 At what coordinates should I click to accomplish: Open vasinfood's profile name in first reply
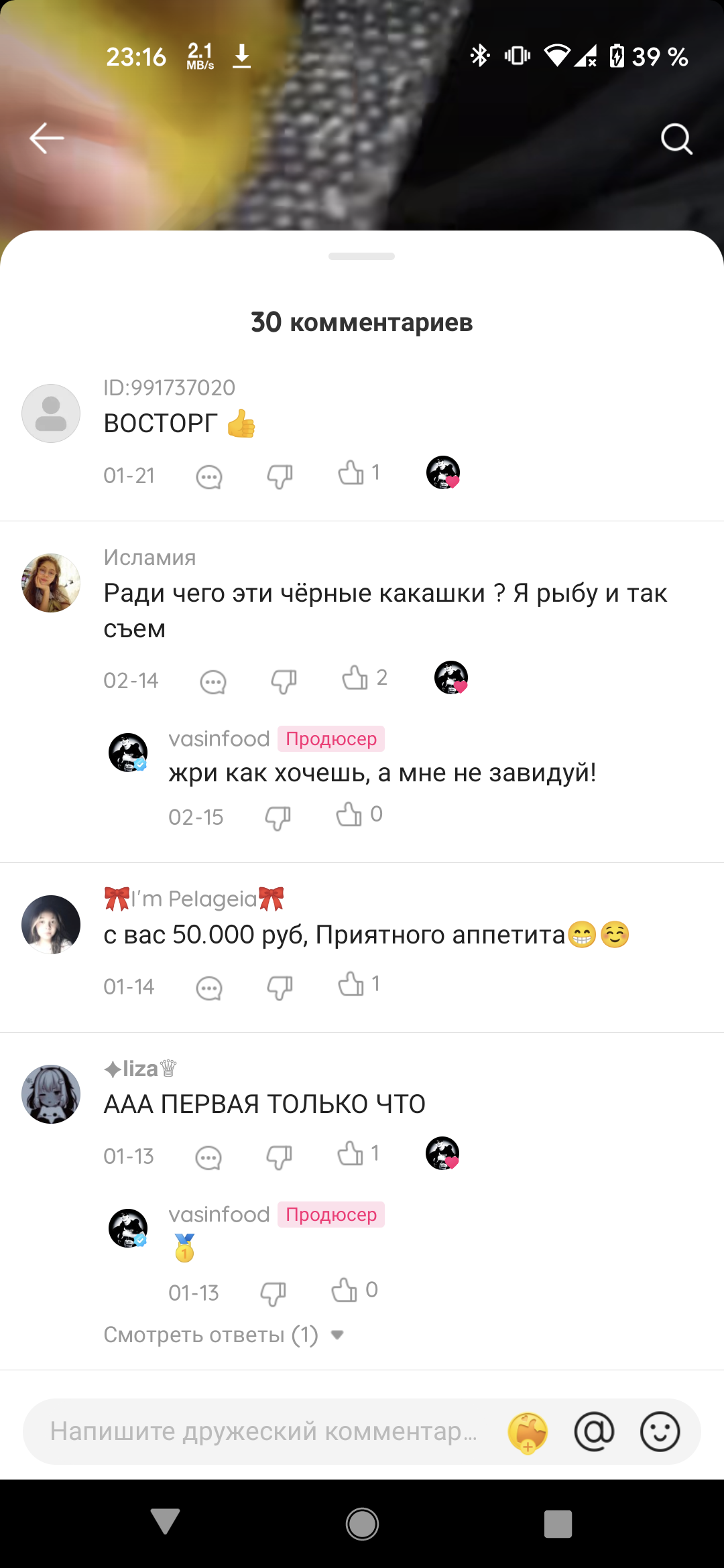[x=219, y=738]
